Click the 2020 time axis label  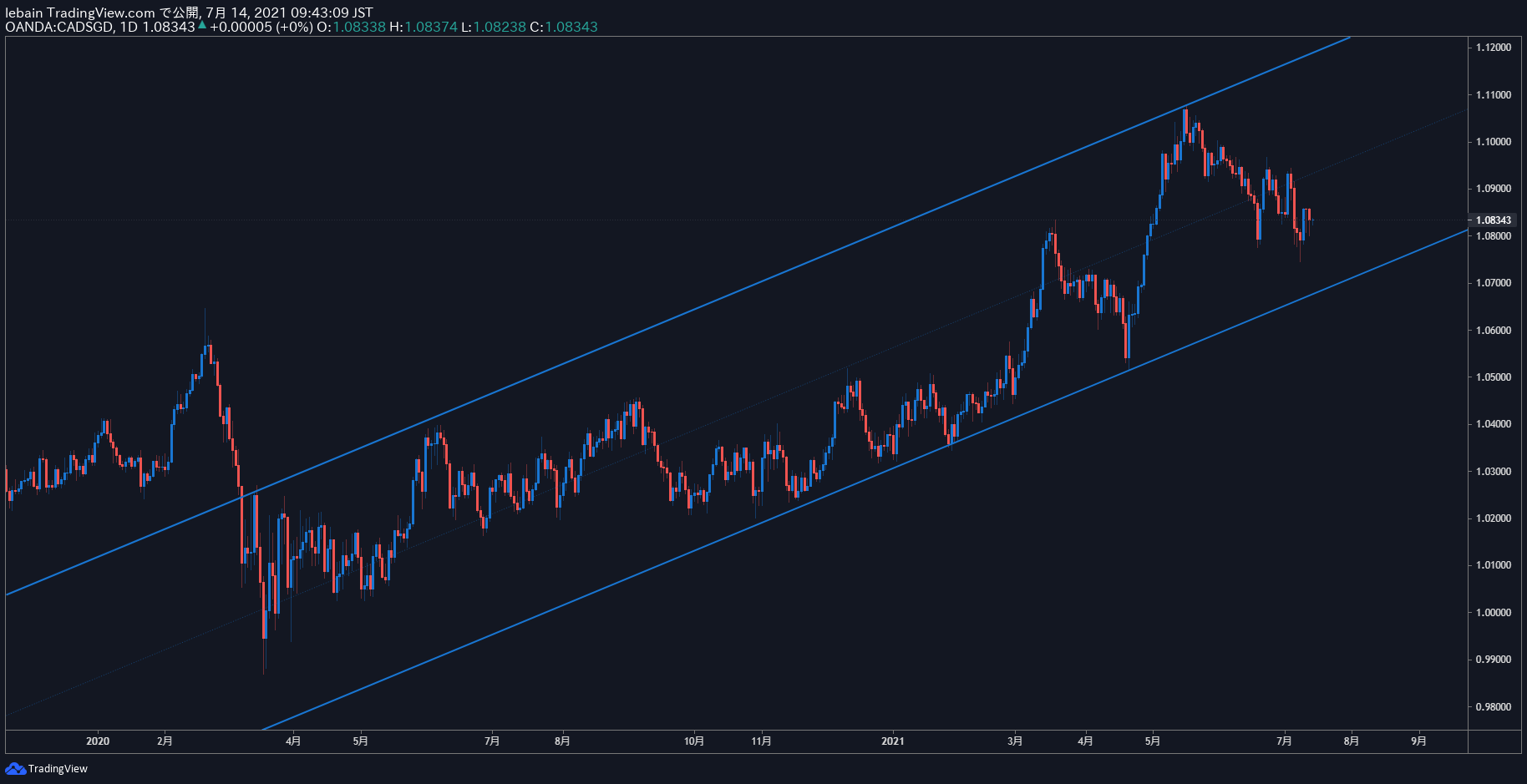(x=98, y=741)
